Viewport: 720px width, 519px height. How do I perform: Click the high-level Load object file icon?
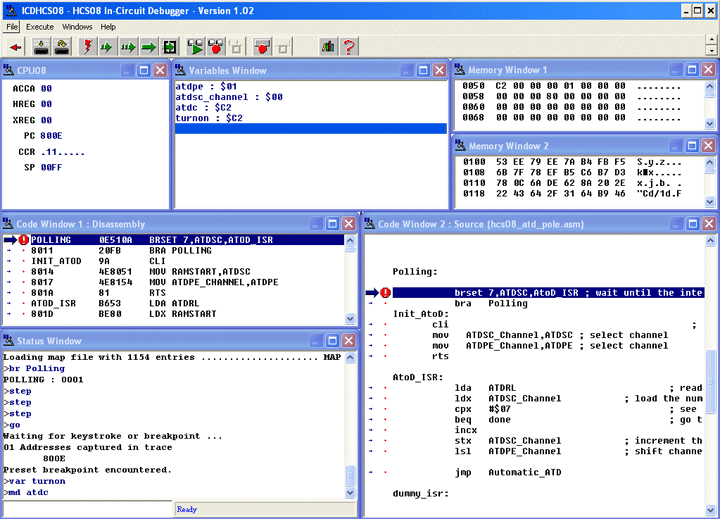pos(41,47)
